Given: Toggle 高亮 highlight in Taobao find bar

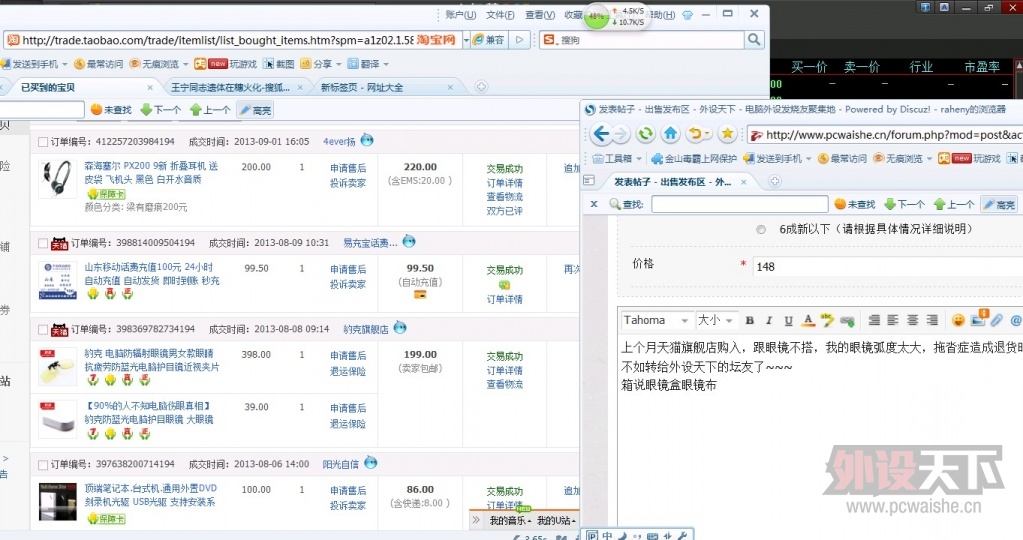Looking at the screenshot, I should (255, 110).
